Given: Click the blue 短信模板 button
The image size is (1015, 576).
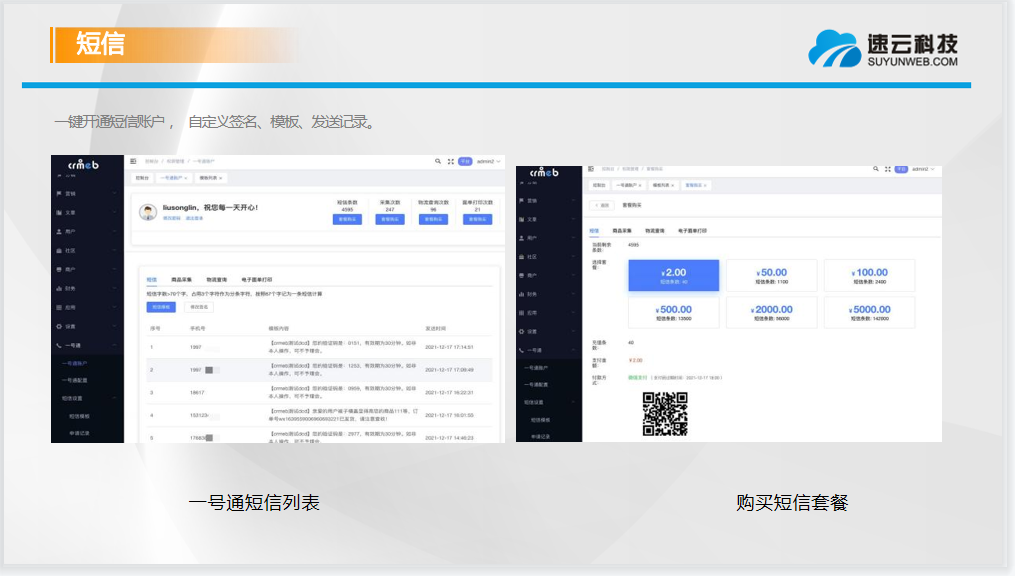Looking at the screenshot, I should point(161,307).
